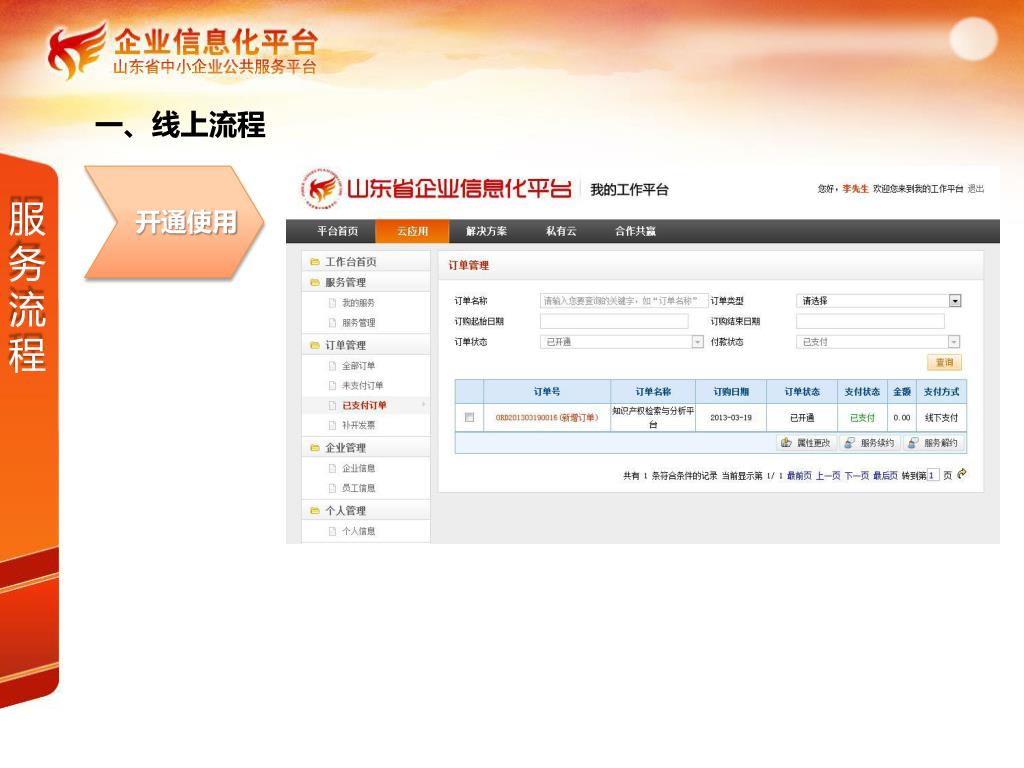This screenshot has height=768, width=1024.
Task: Click the Shandong platform phoenix logo
Action: point(321,189)
